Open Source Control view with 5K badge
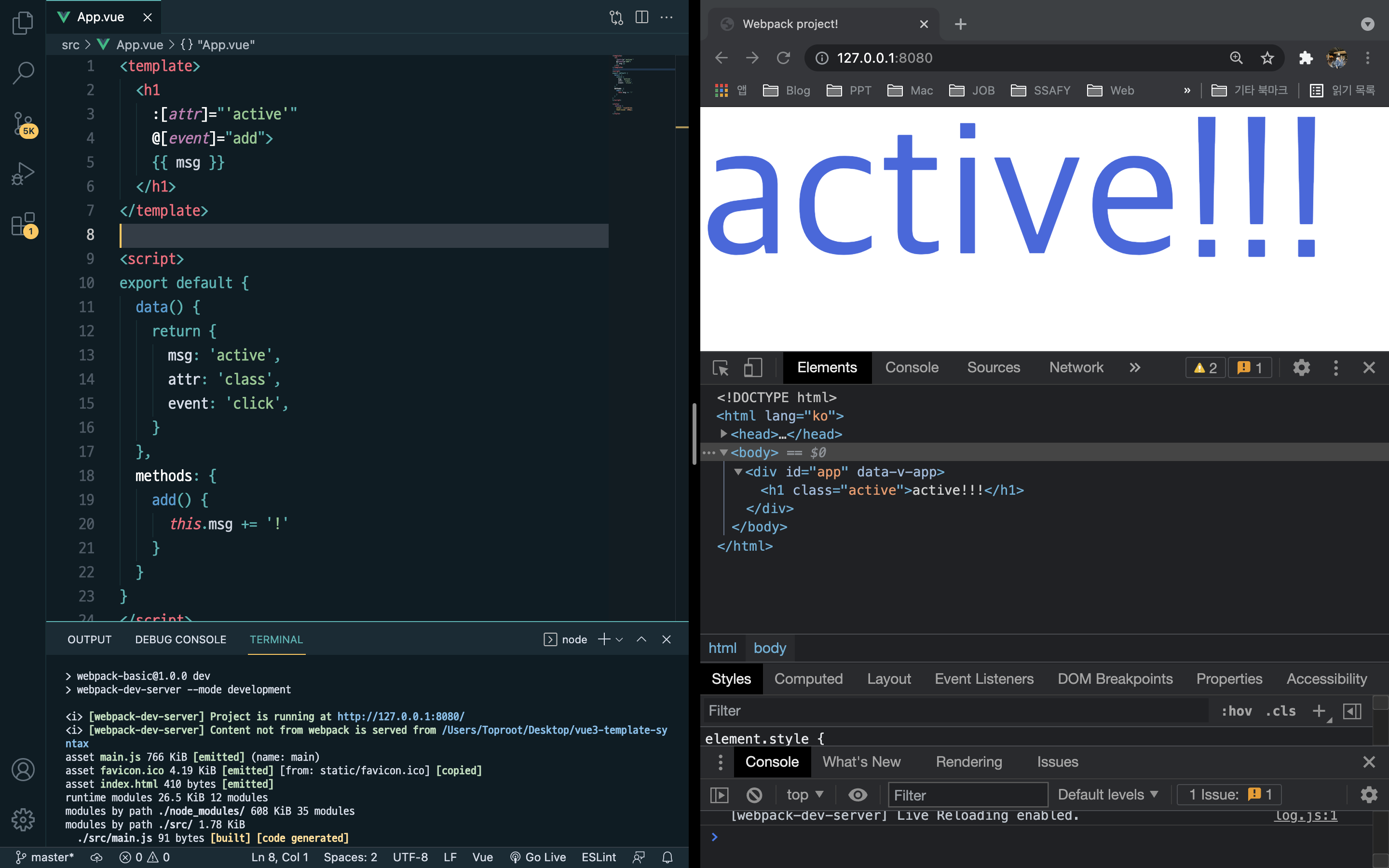Viewport: 1389px width, 868px height. (x=24, y=123)
